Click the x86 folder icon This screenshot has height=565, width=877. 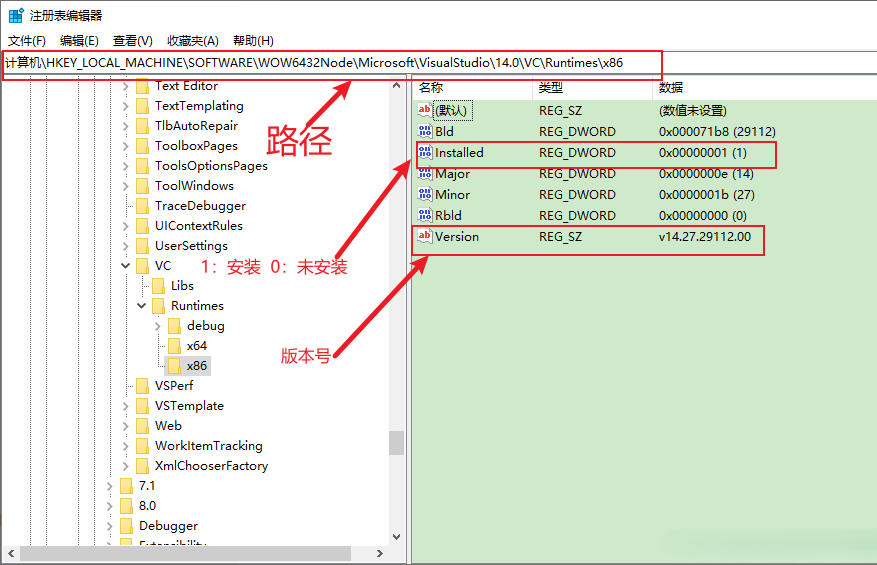point(175,366)
